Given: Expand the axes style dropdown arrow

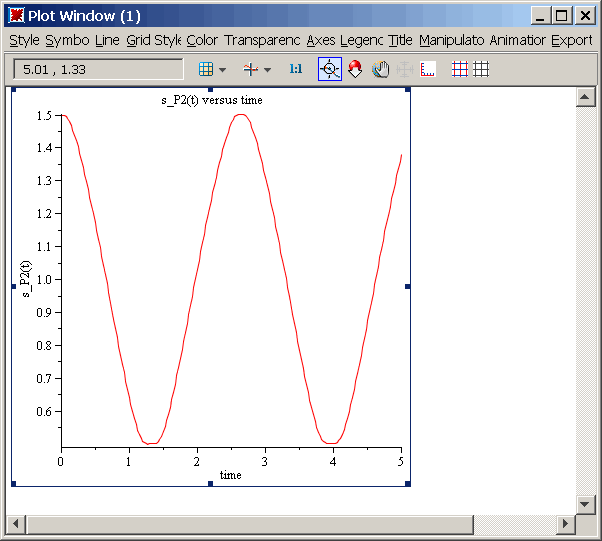Looking at the screenshot, I should [267, 70].
